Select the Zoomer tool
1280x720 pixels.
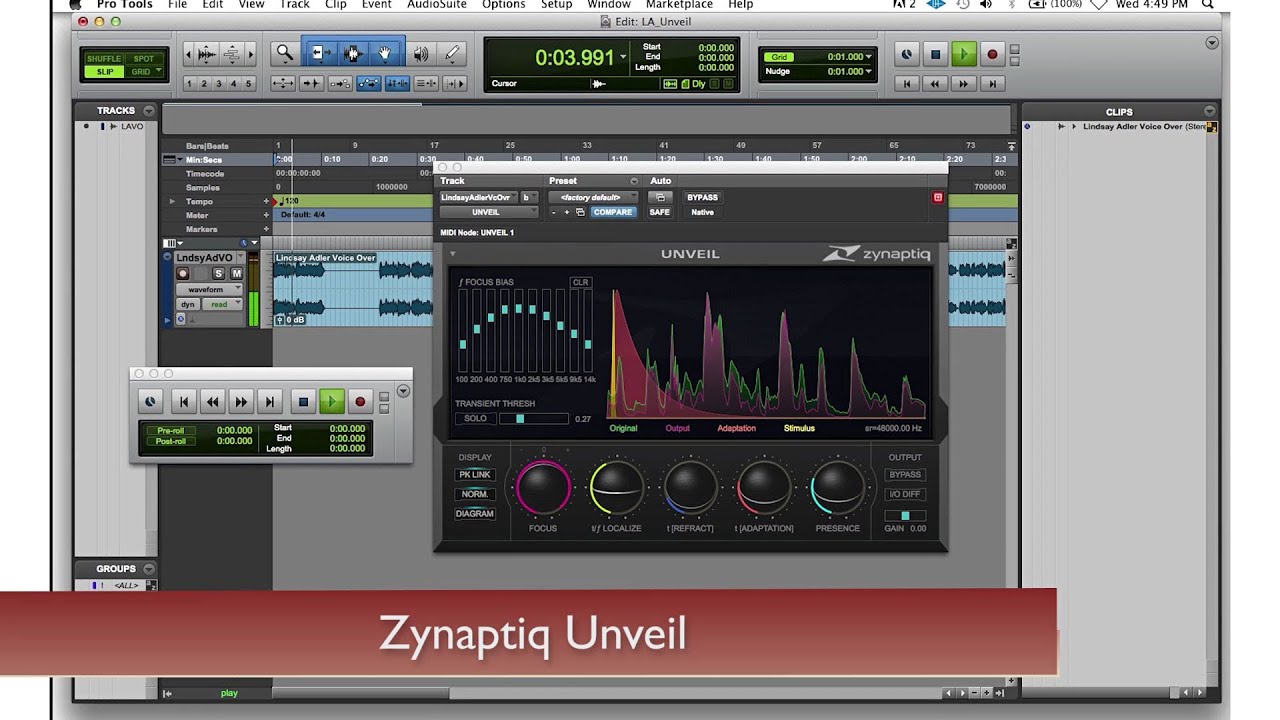pyautogui.click(x=285, y=53)
